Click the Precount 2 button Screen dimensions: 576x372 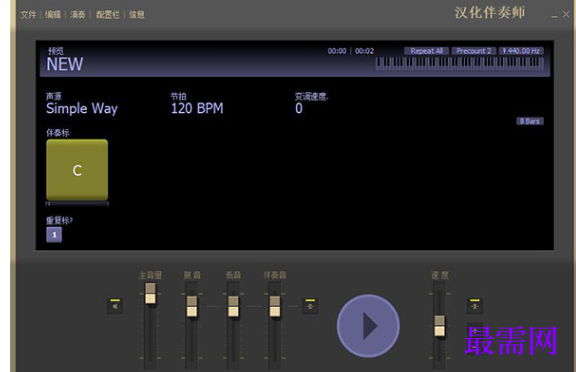474,51
